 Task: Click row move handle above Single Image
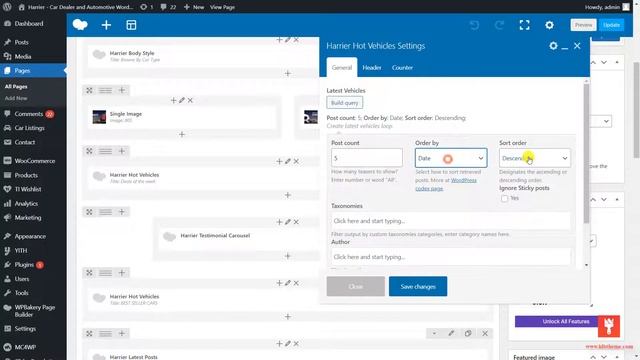click(89, 90)
